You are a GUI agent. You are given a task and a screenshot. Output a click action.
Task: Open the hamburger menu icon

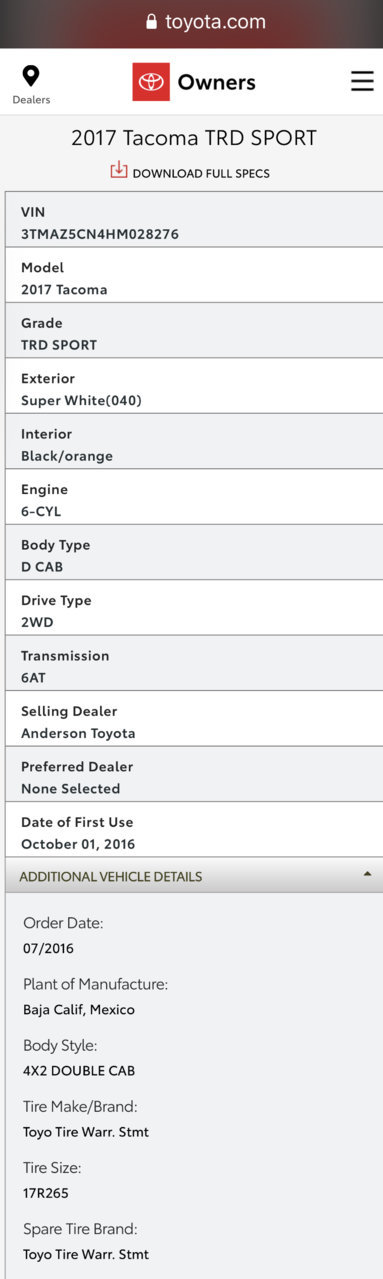click(362, 82)
